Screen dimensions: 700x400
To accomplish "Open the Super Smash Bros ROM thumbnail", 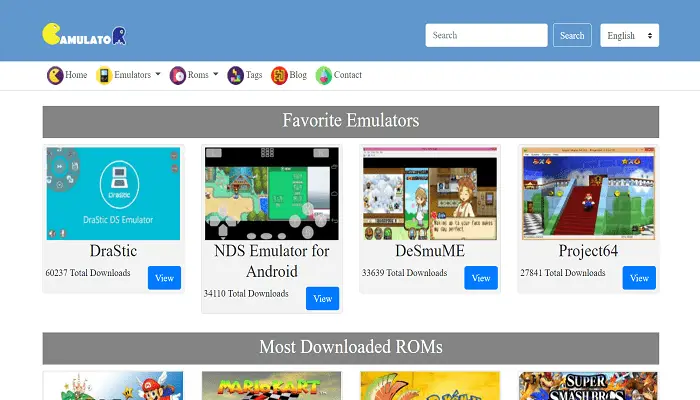I will point(588,386).
